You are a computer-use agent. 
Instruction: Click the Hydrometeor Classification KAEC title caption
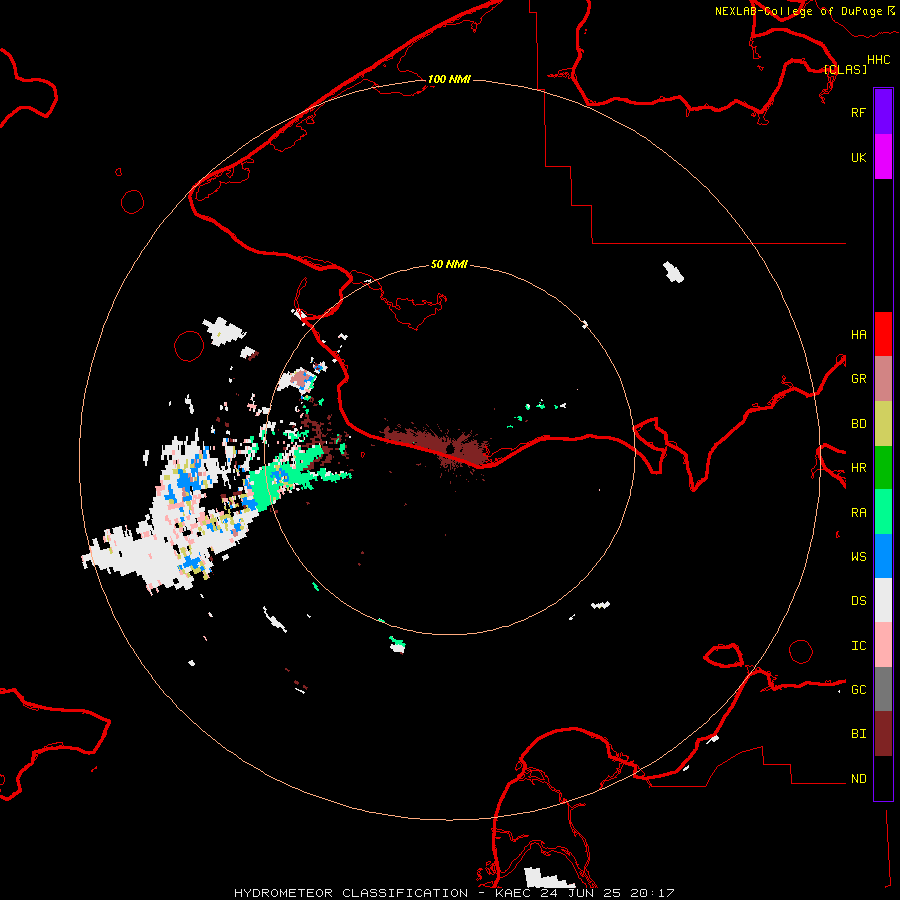(x=454, y=893)
